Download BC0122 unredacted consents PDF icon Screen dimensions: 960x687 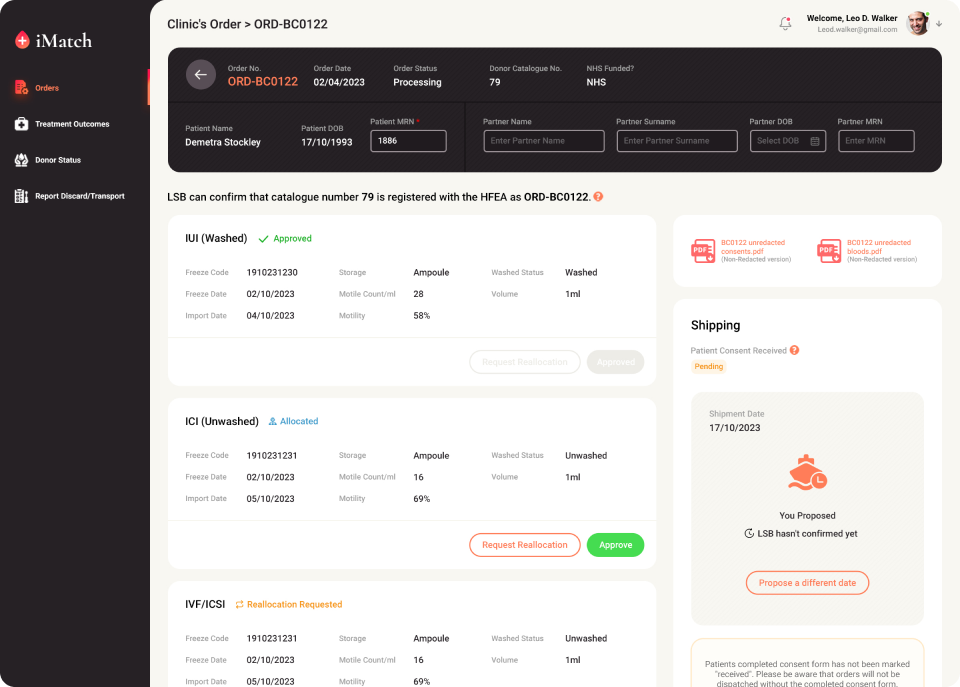tap(703, 251)
